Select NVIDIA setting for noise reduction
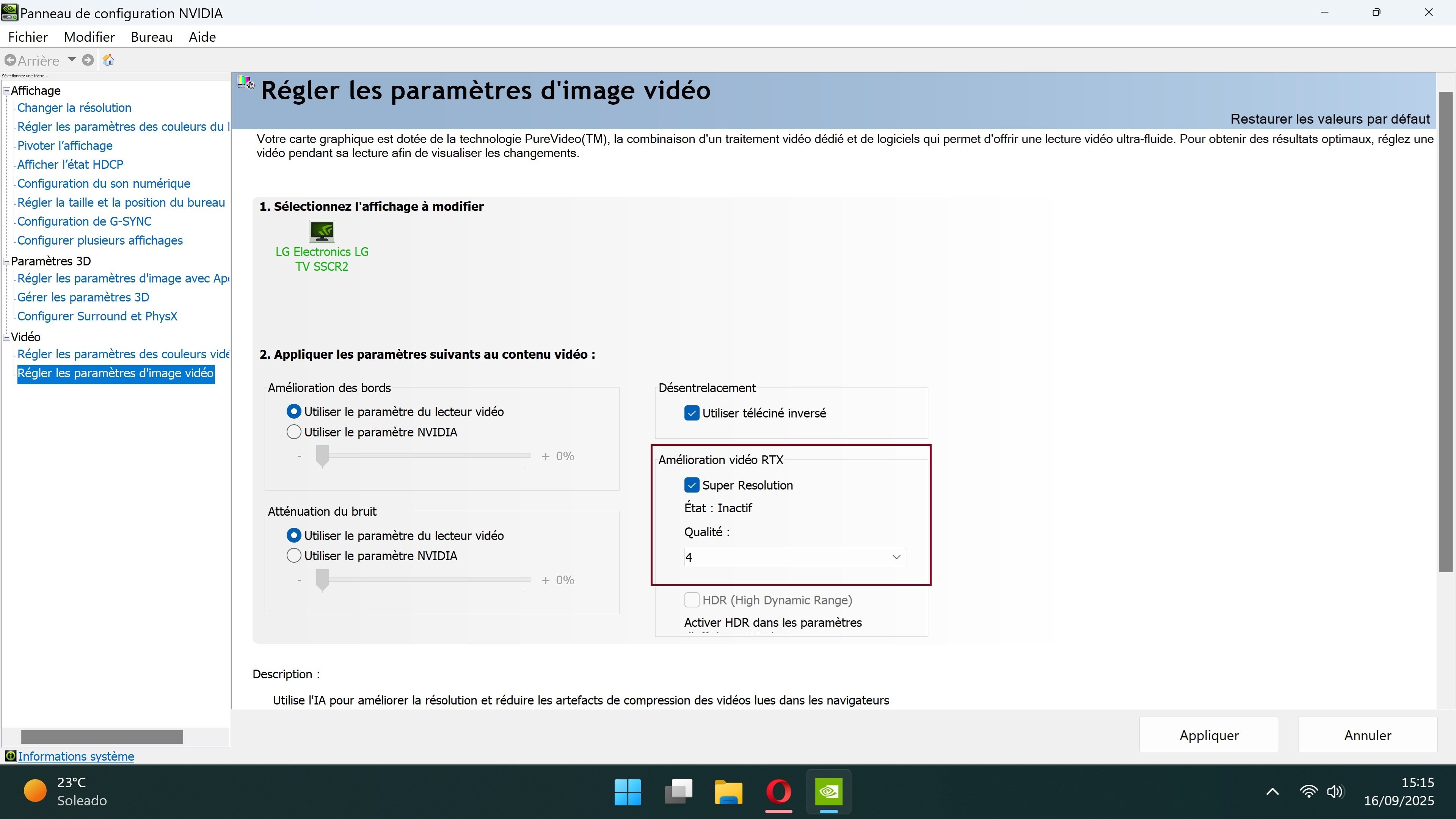 point(294,555)
